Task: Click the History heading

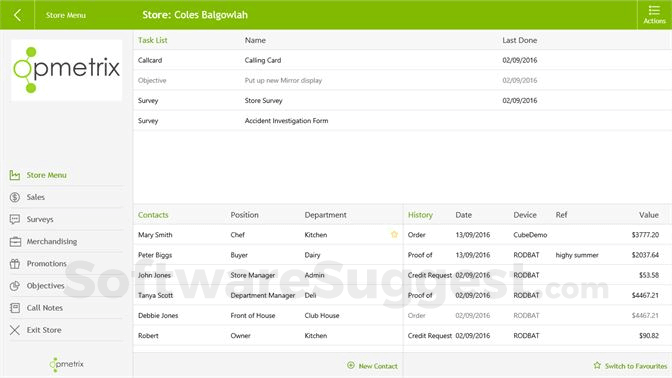Action: 420,215
